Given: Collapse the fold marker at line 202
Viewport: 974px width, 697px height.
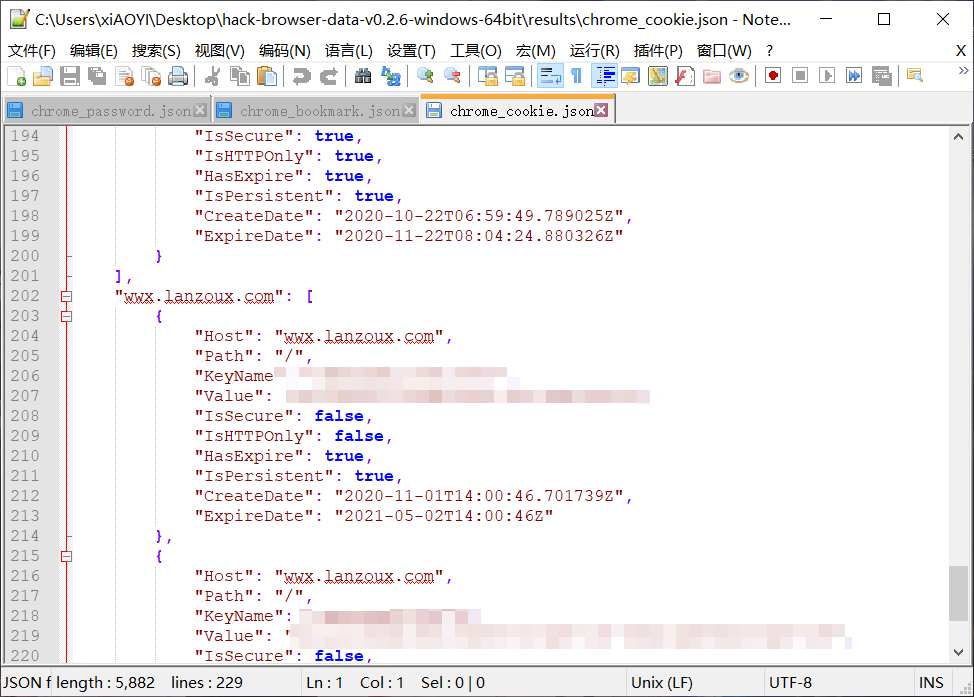Looking at the screenshot, I should [66, 296].
